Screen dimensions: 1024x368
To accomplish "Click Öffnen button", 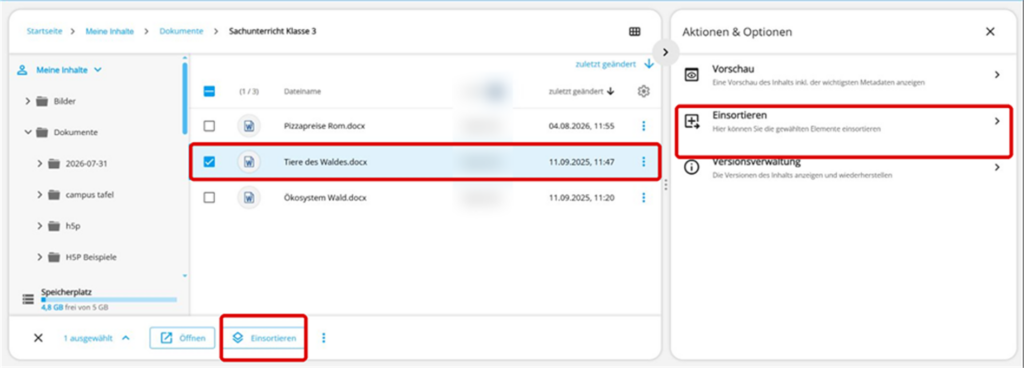I will pos(182,338).
